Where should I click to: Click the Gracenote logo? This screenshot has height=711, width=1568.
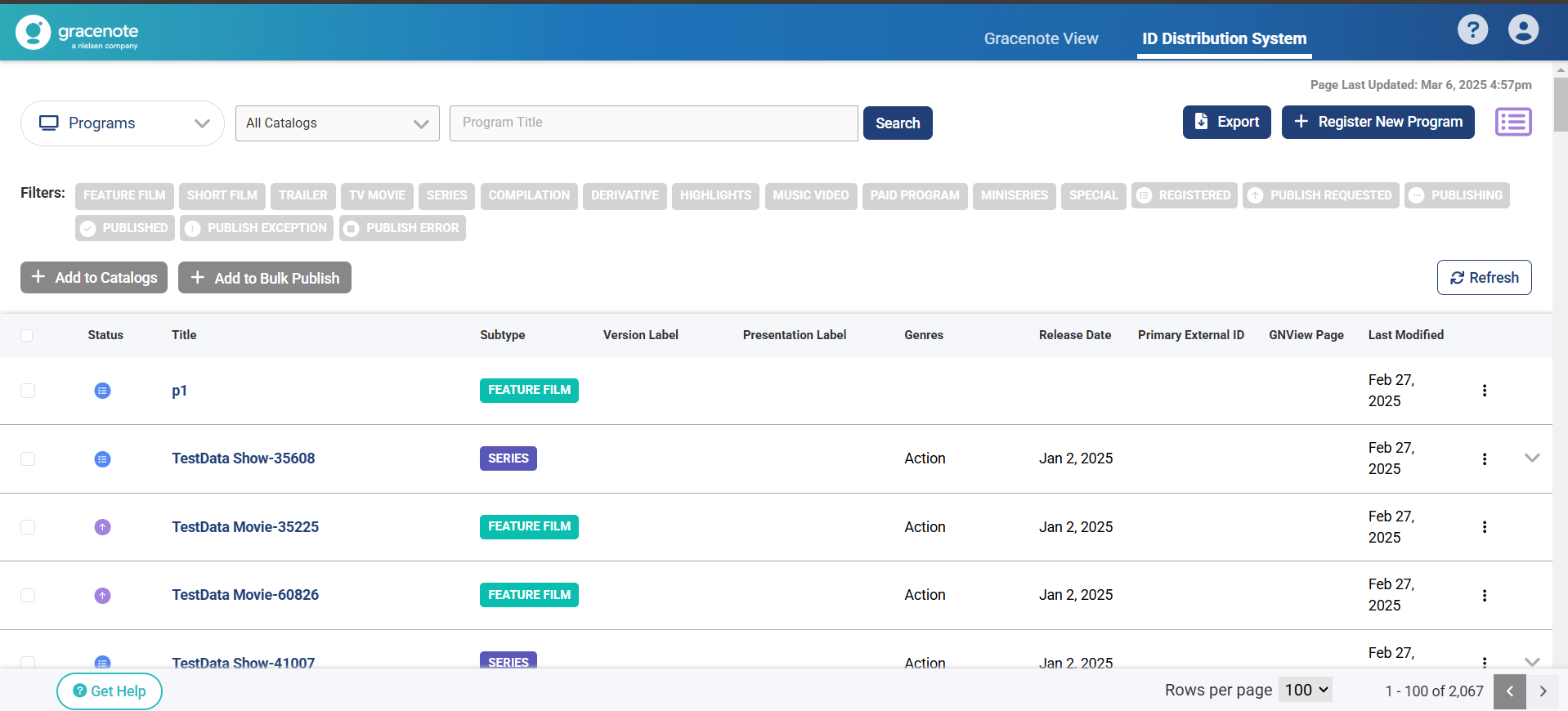tap(77, 33)
